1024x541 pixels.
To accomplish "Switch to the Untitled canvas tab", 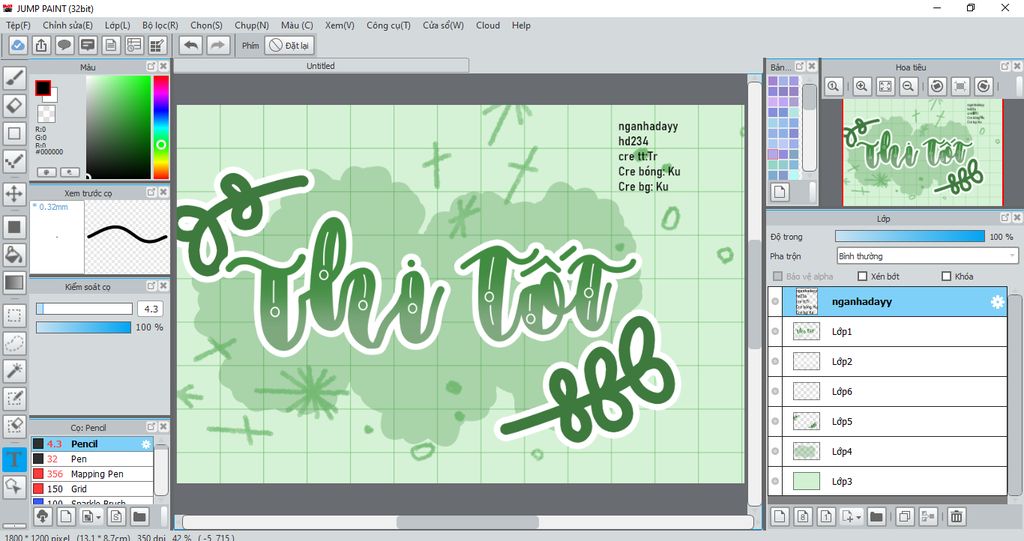I will (x=321, y=66).
